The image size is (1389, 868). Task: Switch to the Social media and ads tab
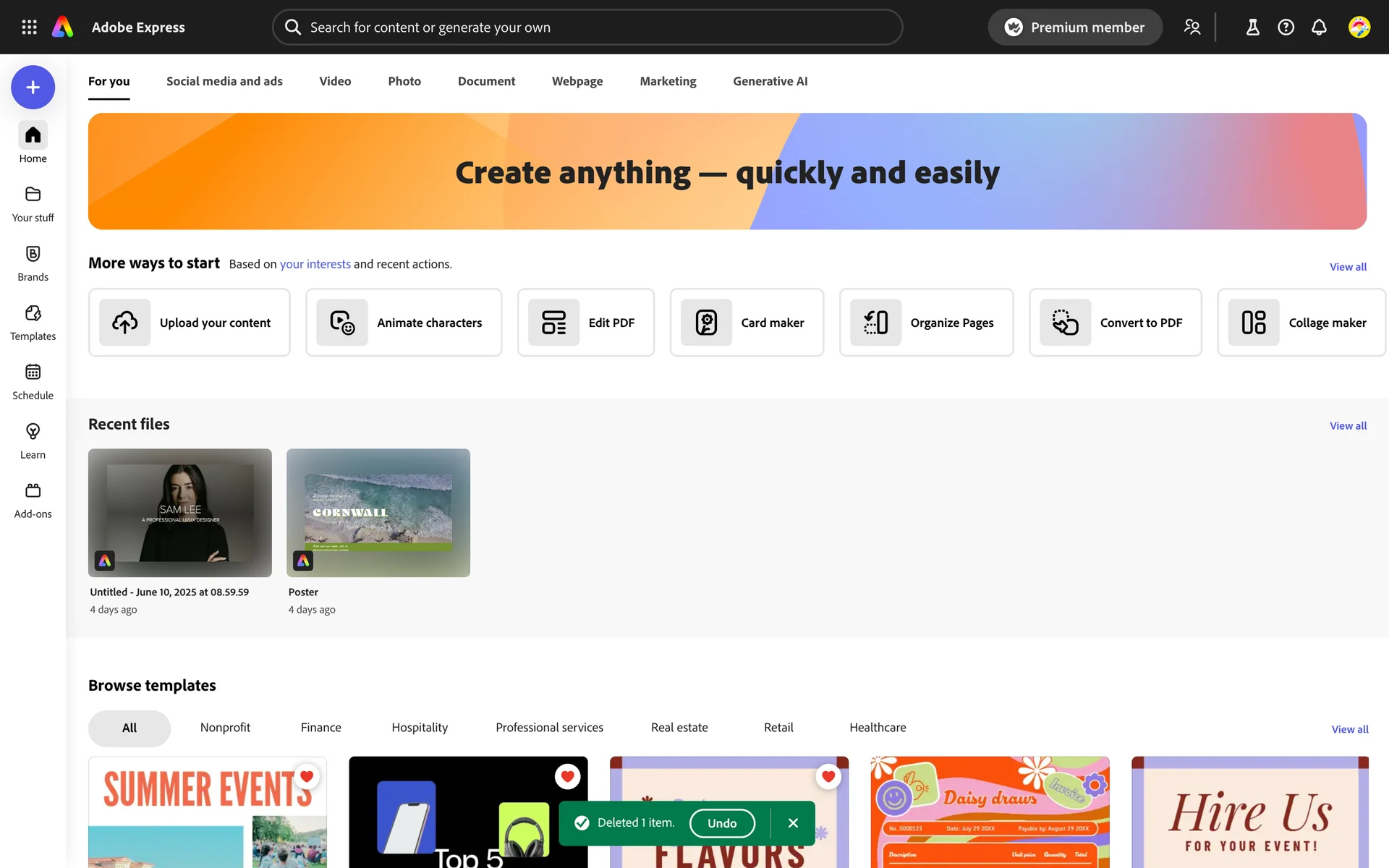[224, 81]
